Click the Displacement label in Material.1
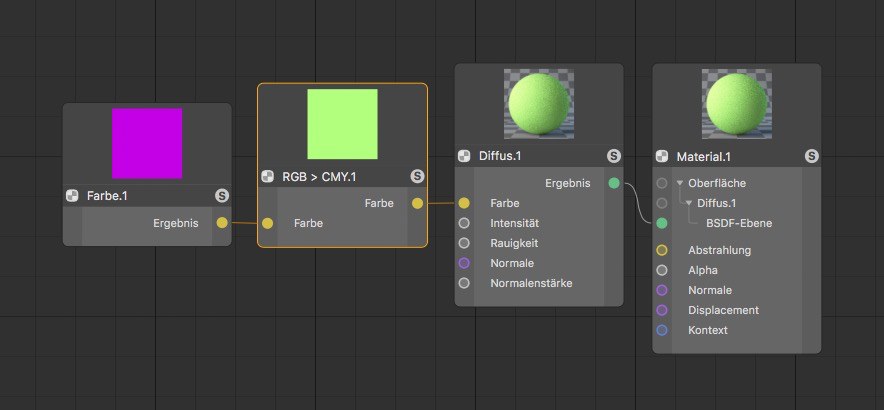Screen dimensions: 884x410 (723, 310)
